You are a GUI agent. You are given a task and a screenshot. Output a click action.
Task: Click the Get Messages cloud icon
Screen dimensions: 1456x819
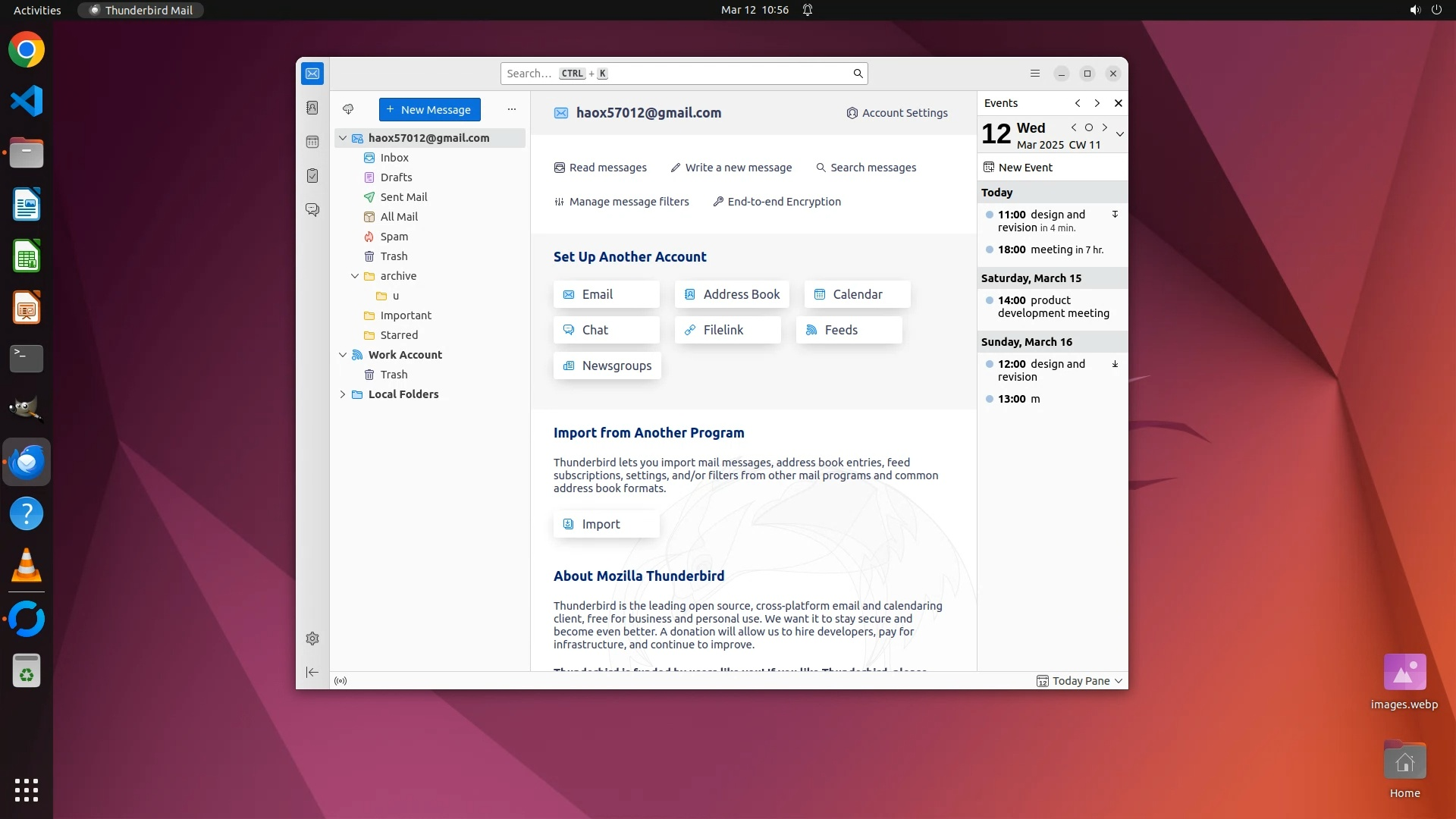[348, 109]
